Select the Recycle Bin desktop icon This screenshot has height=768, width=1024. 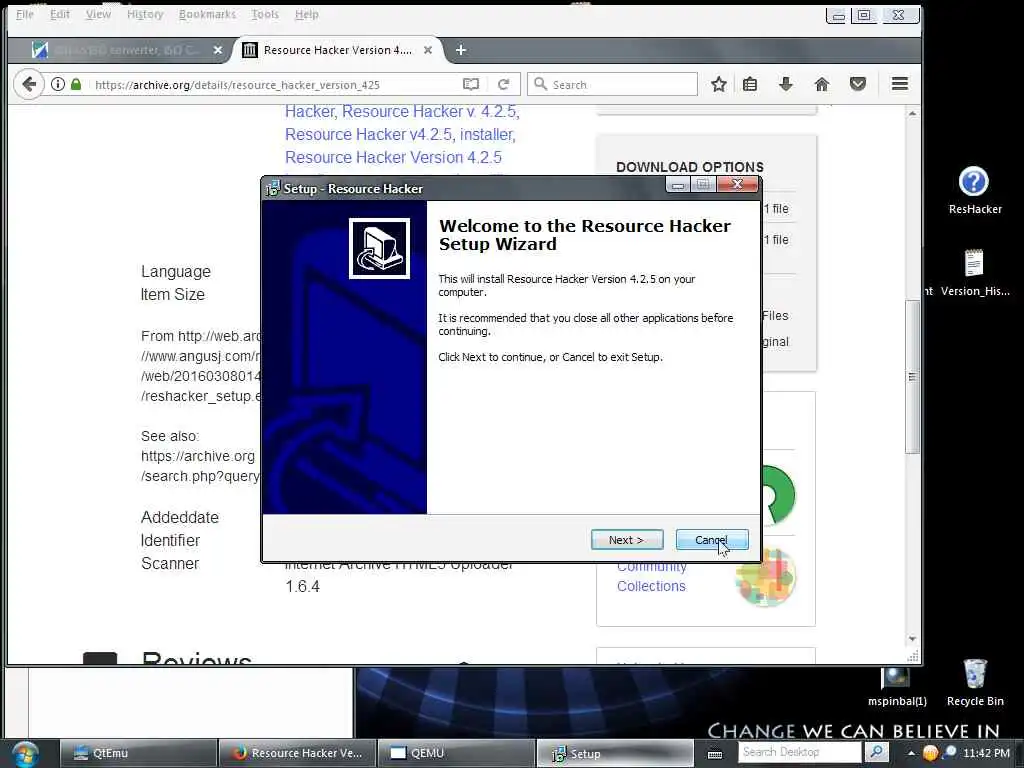tap(974, 682)
